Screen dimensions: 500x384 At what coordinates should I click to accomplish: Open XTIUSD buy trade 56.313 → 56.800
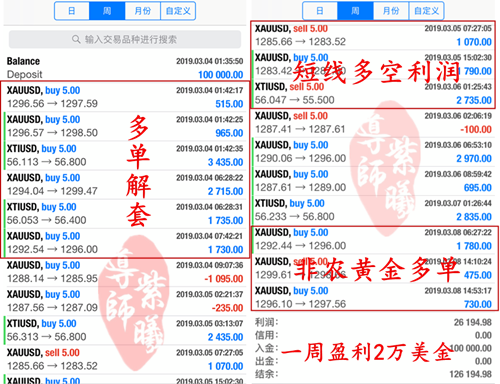point(125,330)
